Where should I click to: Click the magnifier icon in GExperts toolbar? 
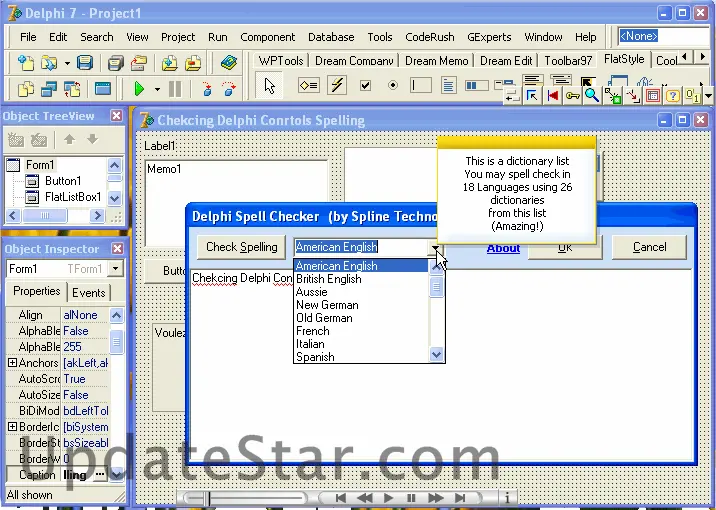pos(592,95)
